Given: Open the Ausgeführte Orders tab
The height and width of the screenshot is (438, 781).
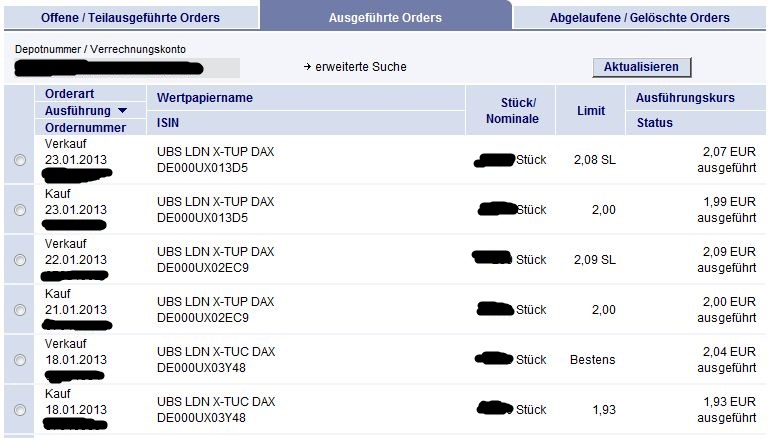Looking at the screenshot, I should coord(385,17).
